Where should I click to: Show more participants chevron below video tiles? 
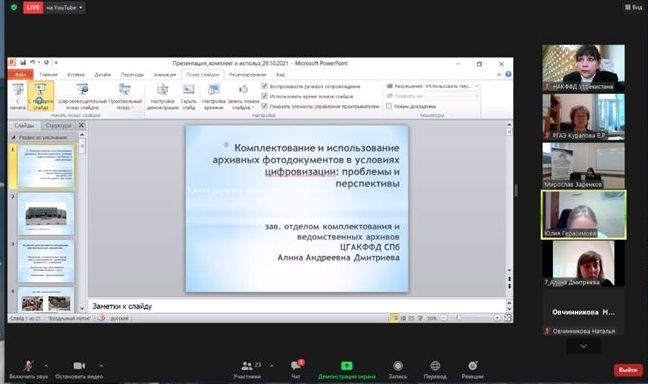(x=584, y=346)
